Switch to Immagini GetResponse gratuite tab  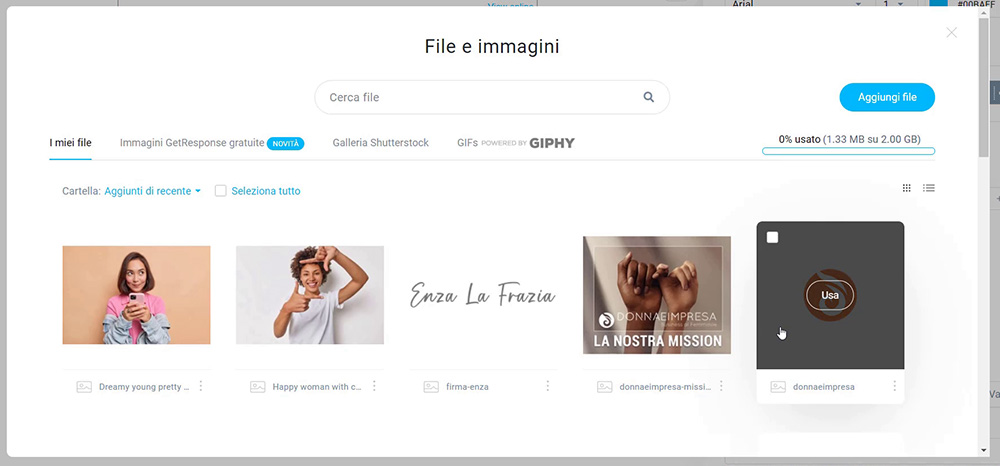(x=192, y=143)
